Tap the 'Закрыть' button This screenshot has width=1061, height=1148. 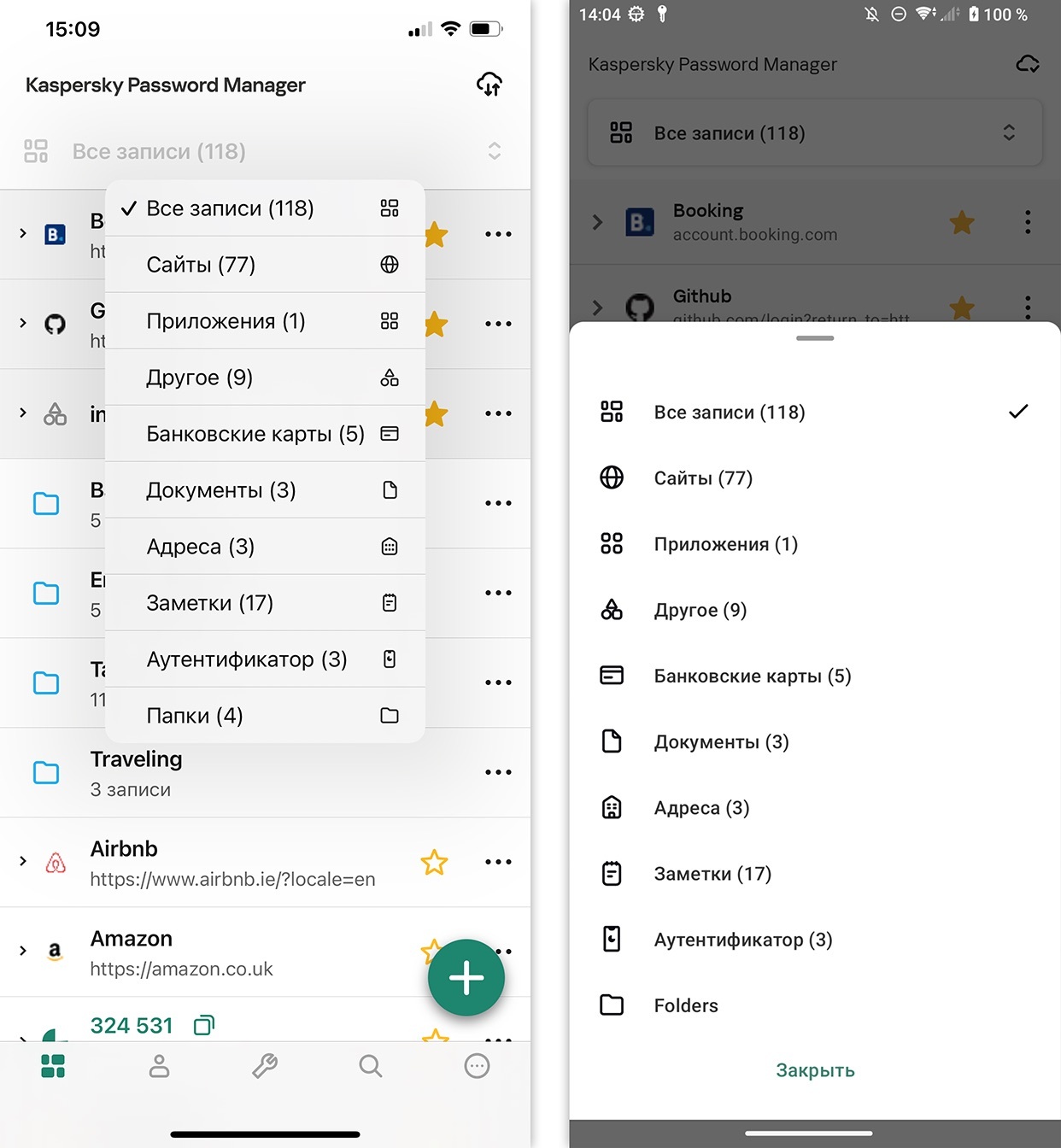click(815, 1070)
